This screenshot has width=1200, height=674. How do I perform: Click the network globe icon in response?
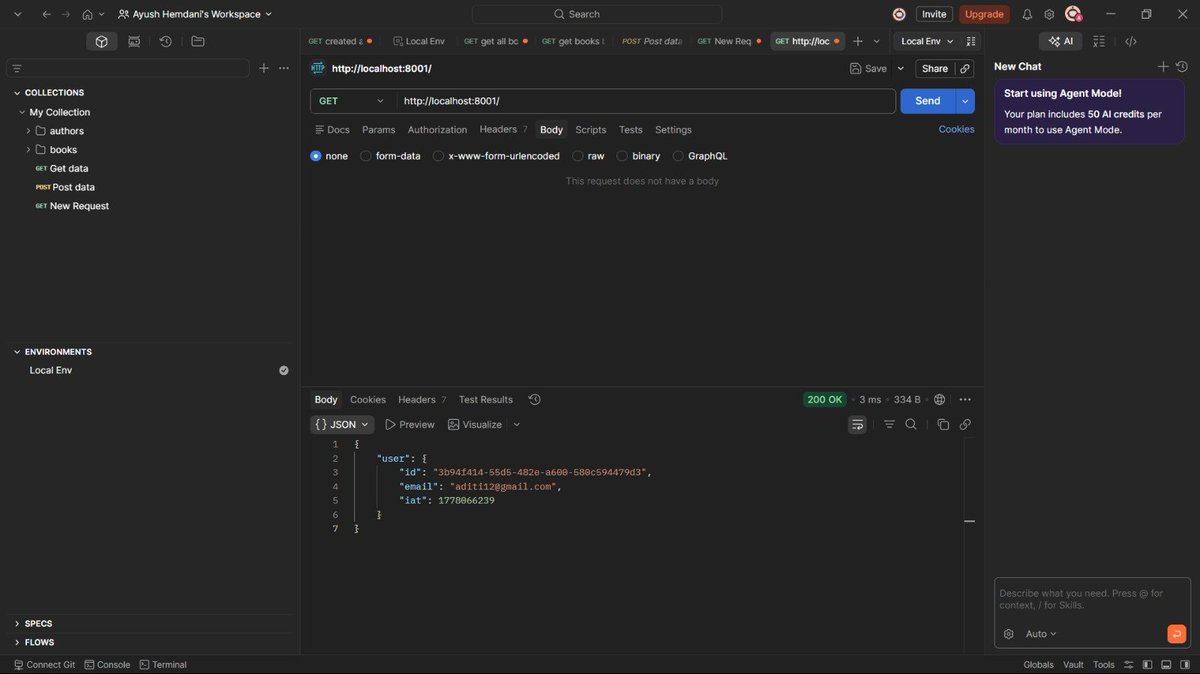click(x=939, y=399)
